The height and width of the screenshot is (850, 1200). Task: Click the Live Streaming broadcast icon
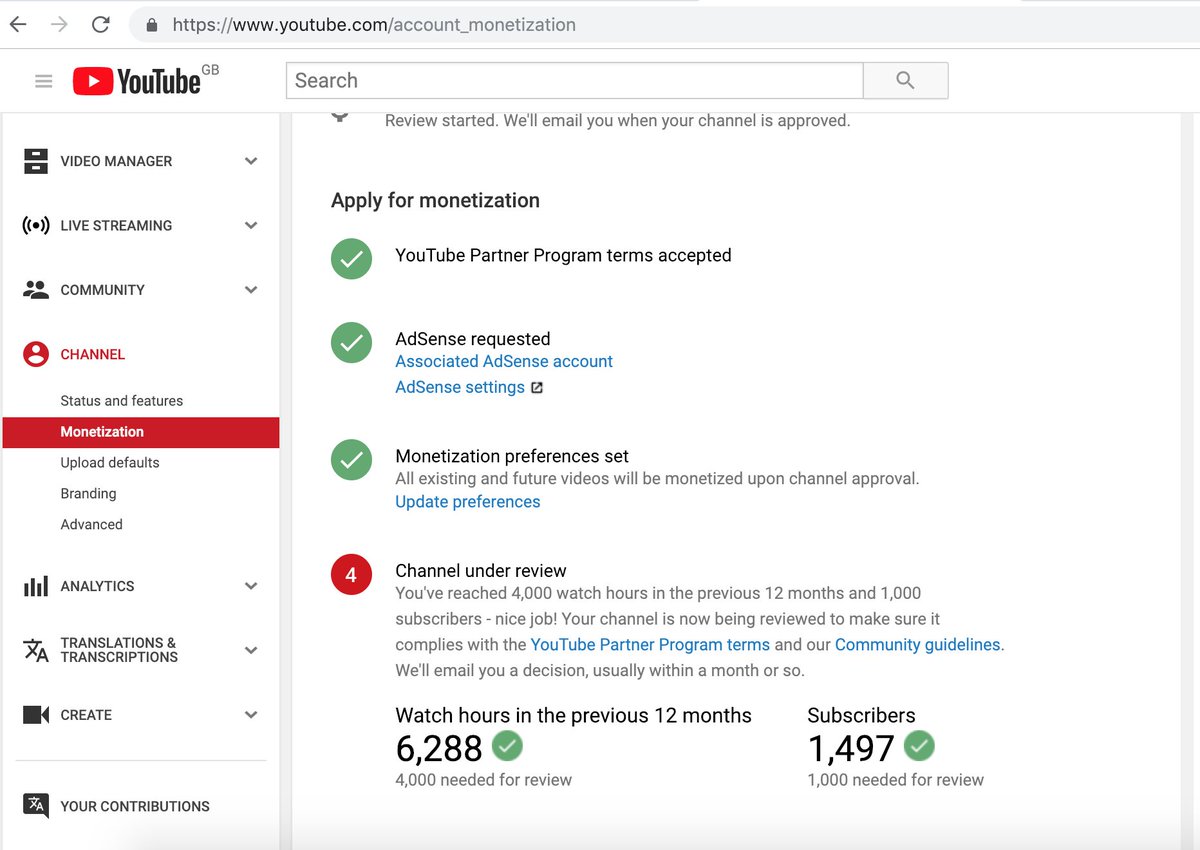tap(36, 225)
